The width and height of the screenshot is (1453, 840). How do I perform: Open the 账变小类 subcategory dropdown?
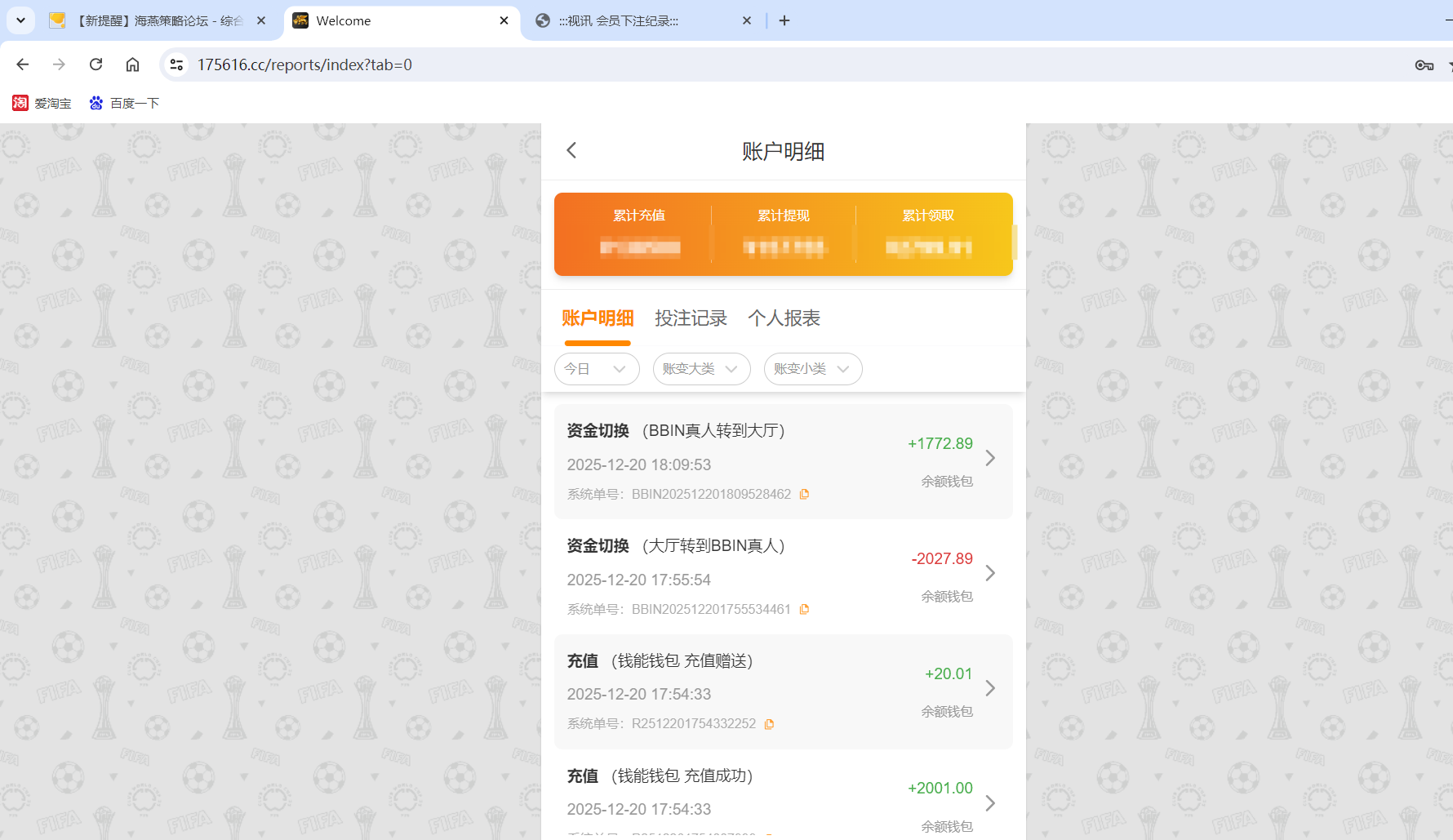click(812, 369)
